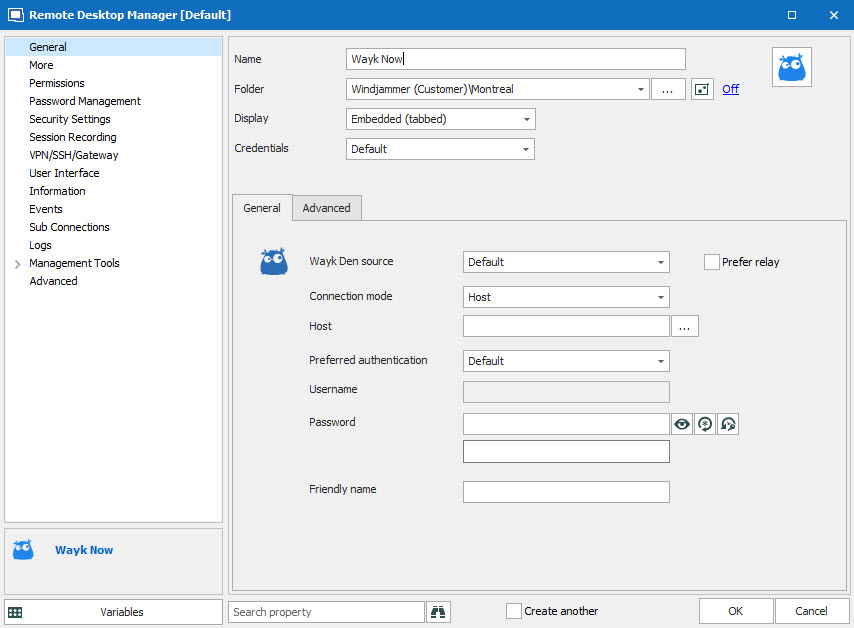Click Remote Desktop Manager title bar icon
Viewport: 854px width, 628px height.
(x=15, y=15)
